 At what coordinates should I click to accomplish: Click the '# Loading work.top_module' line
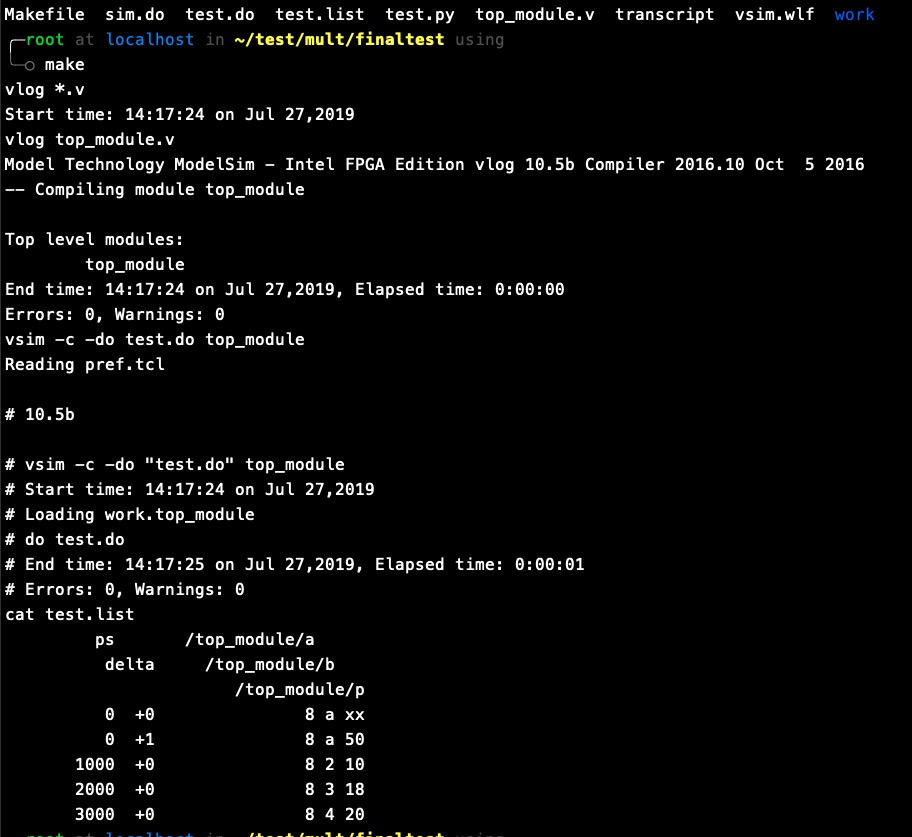tap(129, 515)
